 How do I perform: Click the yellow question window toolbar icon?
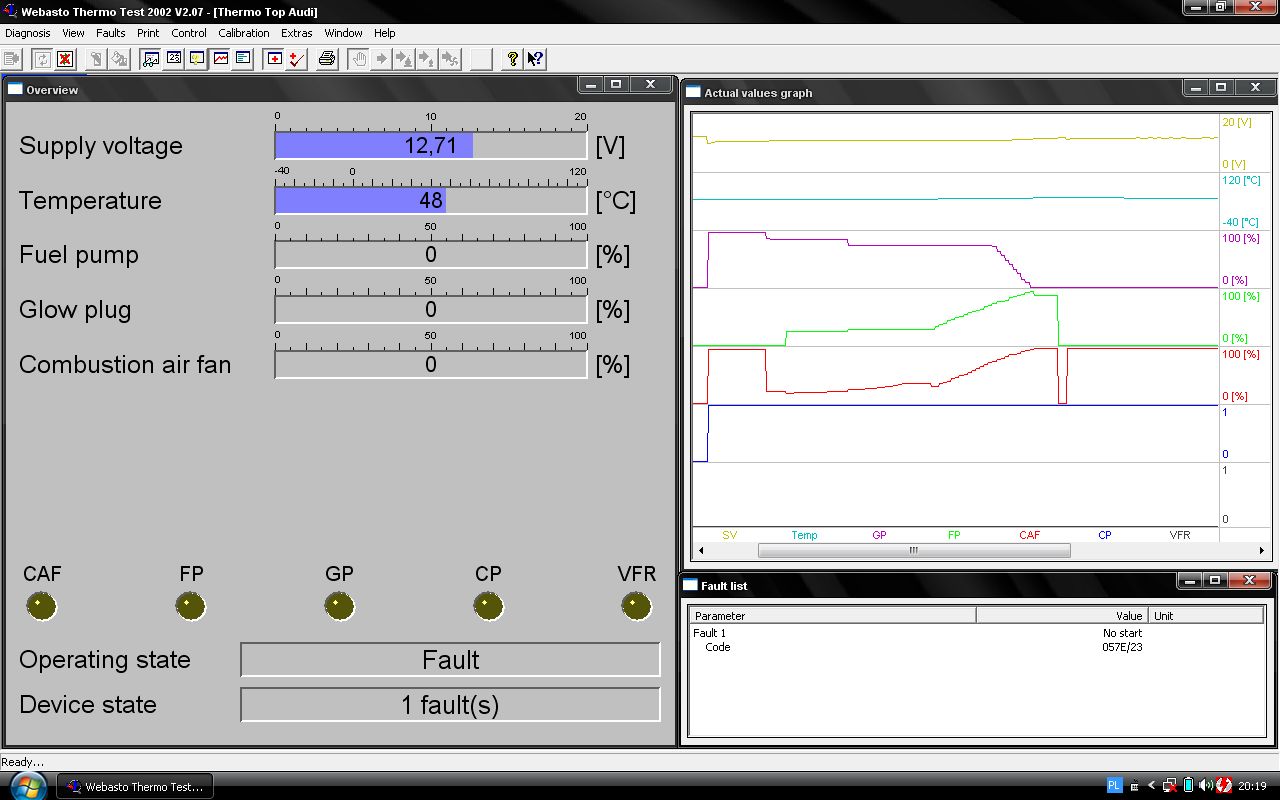click(x=197, y=59)
